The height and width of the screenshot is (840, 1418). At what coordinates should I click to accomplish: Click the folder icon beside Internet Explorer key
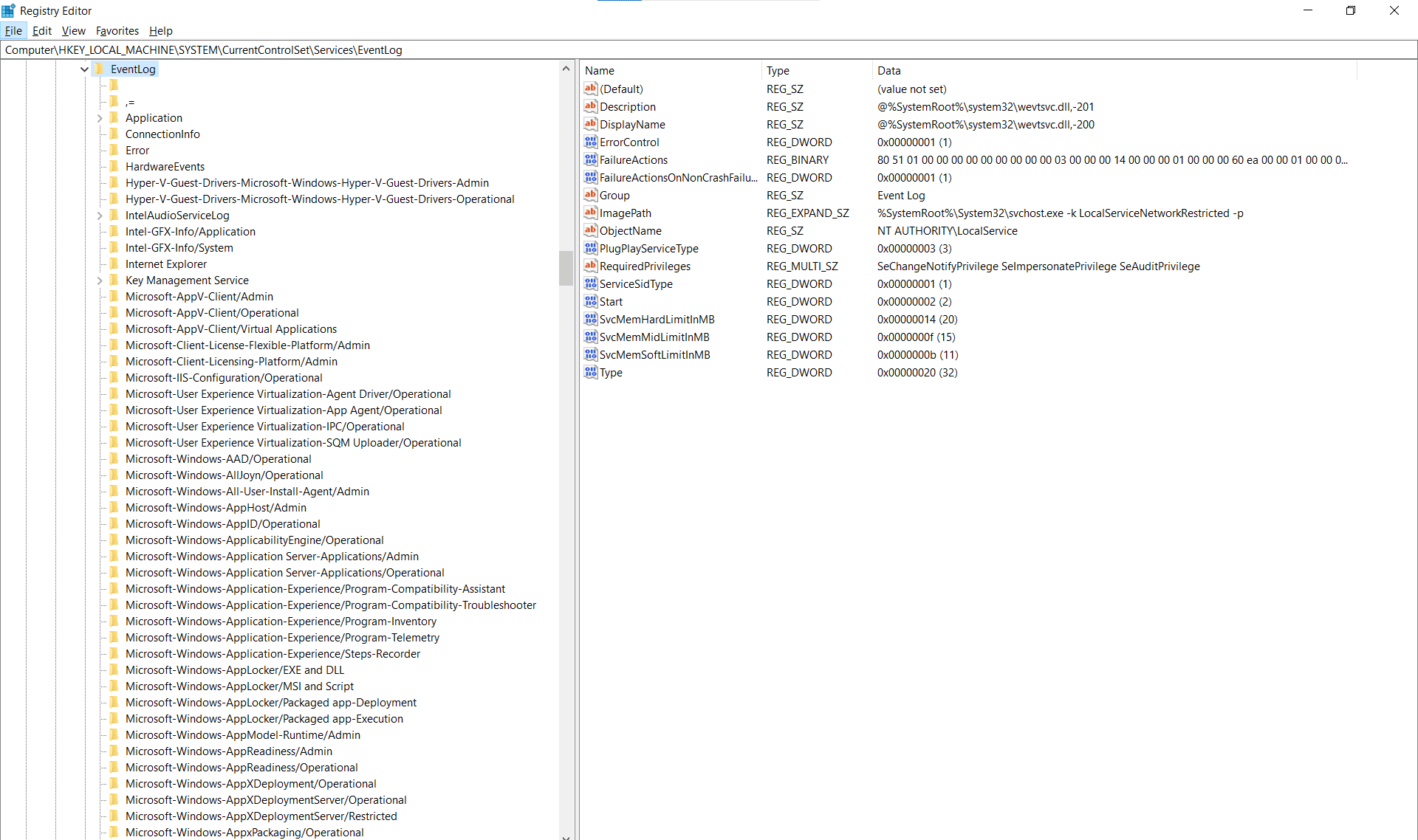(x=114, y=264)
